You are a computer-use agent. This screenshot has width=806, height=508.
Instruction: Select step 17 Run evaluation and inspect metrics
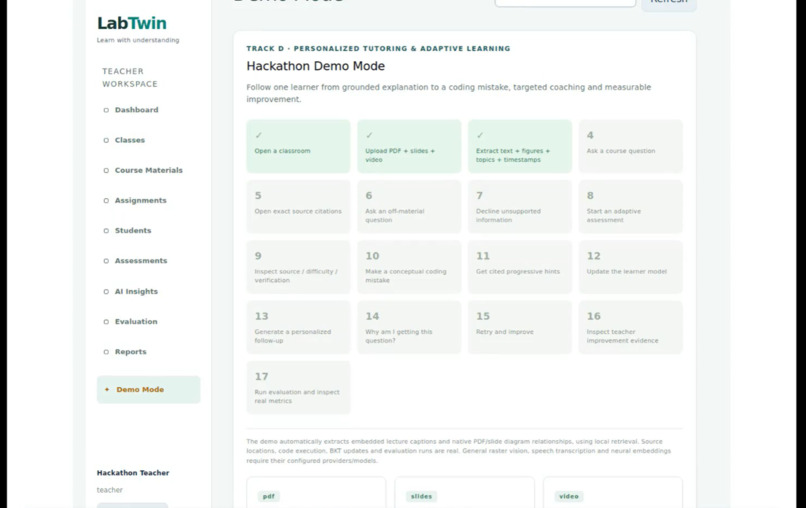pyautogui.click(x=298, y=388)
